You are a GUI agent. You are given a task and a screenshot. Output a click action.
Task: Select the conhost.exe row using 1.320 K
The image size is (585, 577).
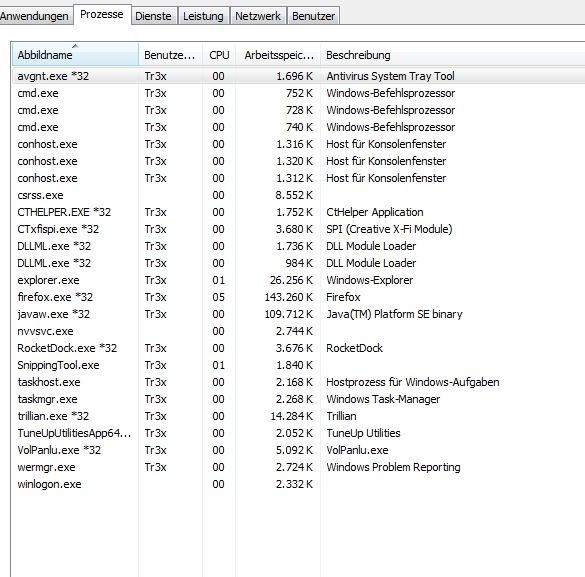coord(298,161)
